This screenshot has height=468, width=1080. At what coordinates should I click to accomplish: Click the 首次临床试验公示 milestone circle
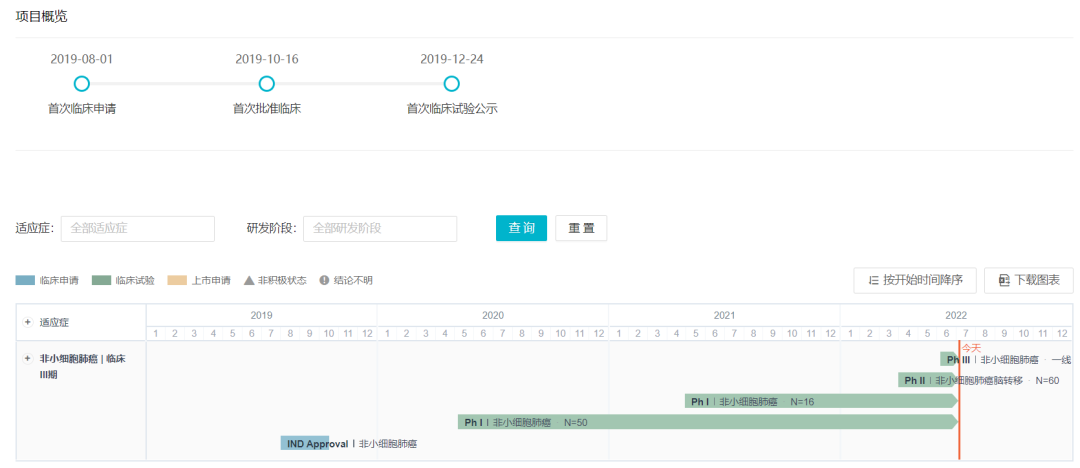(452, 84)
